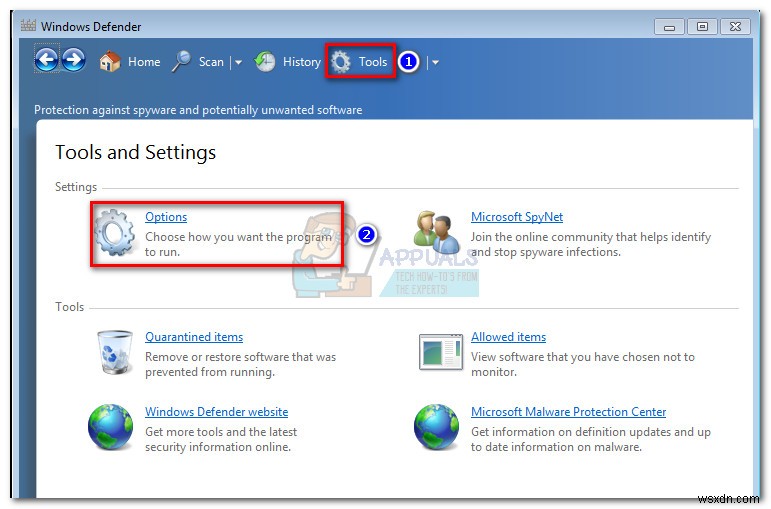Go forward with the Forward arrow button

coord(74,60)
